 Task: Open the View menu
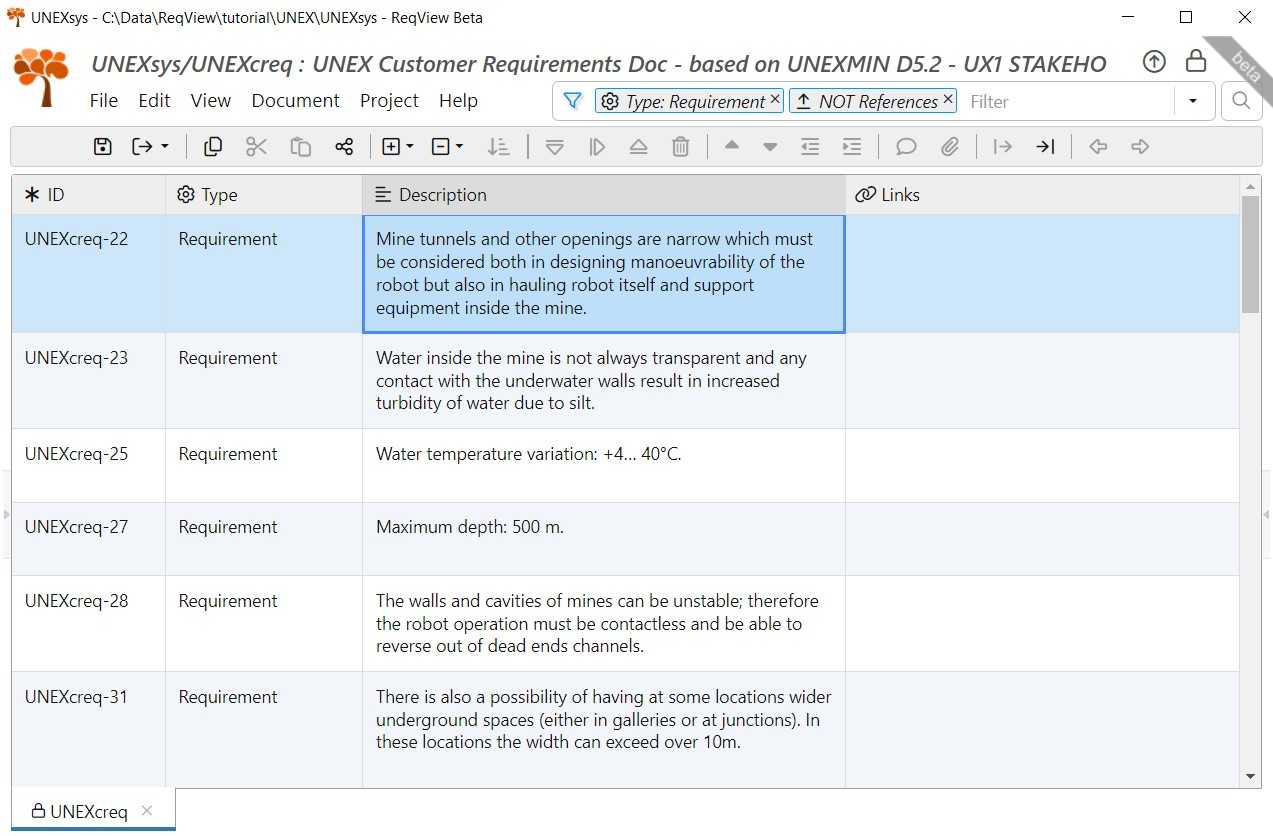click(x=211, y=101)
